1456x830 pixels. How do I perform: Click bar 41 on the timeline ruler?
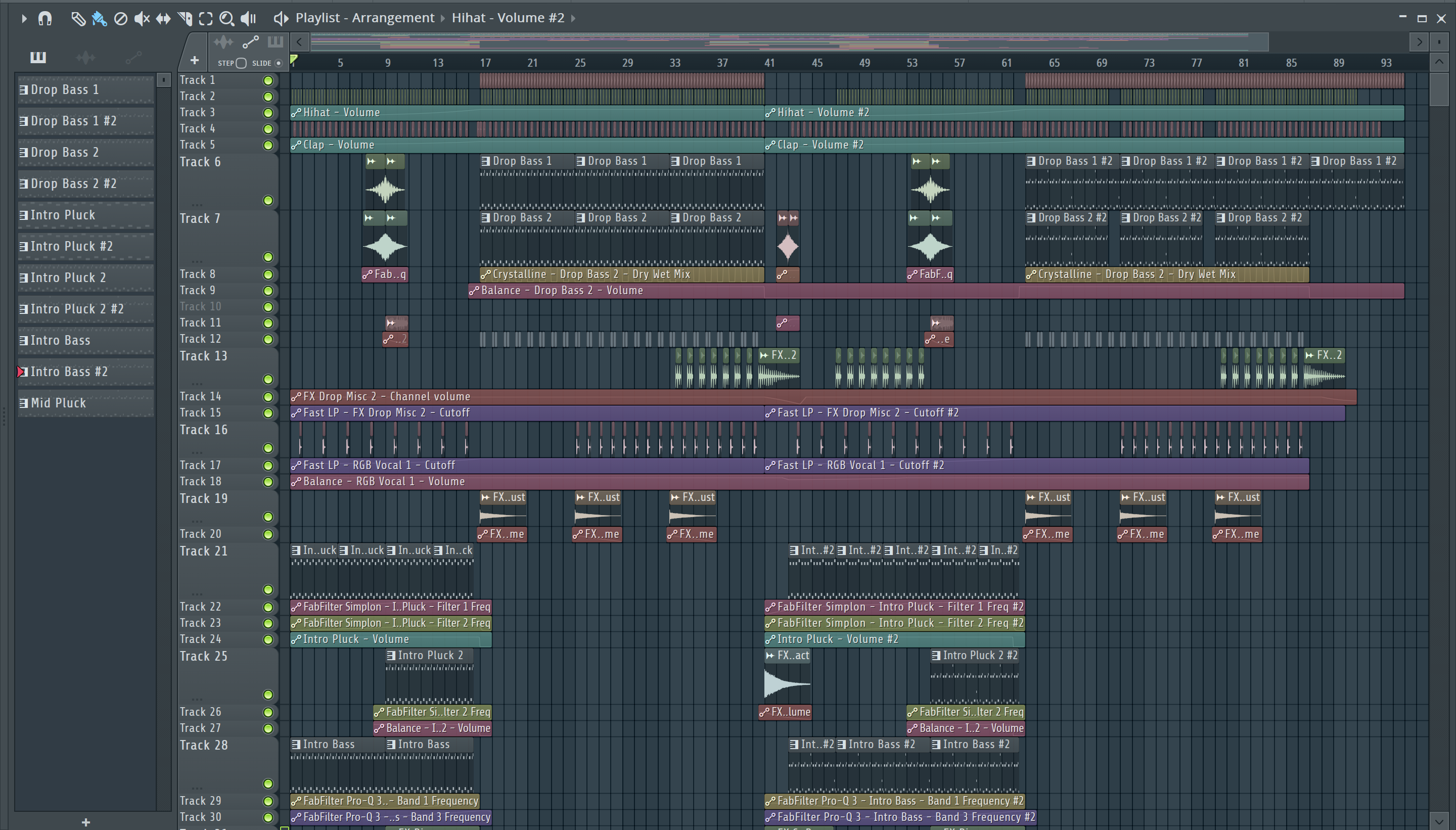769,63
